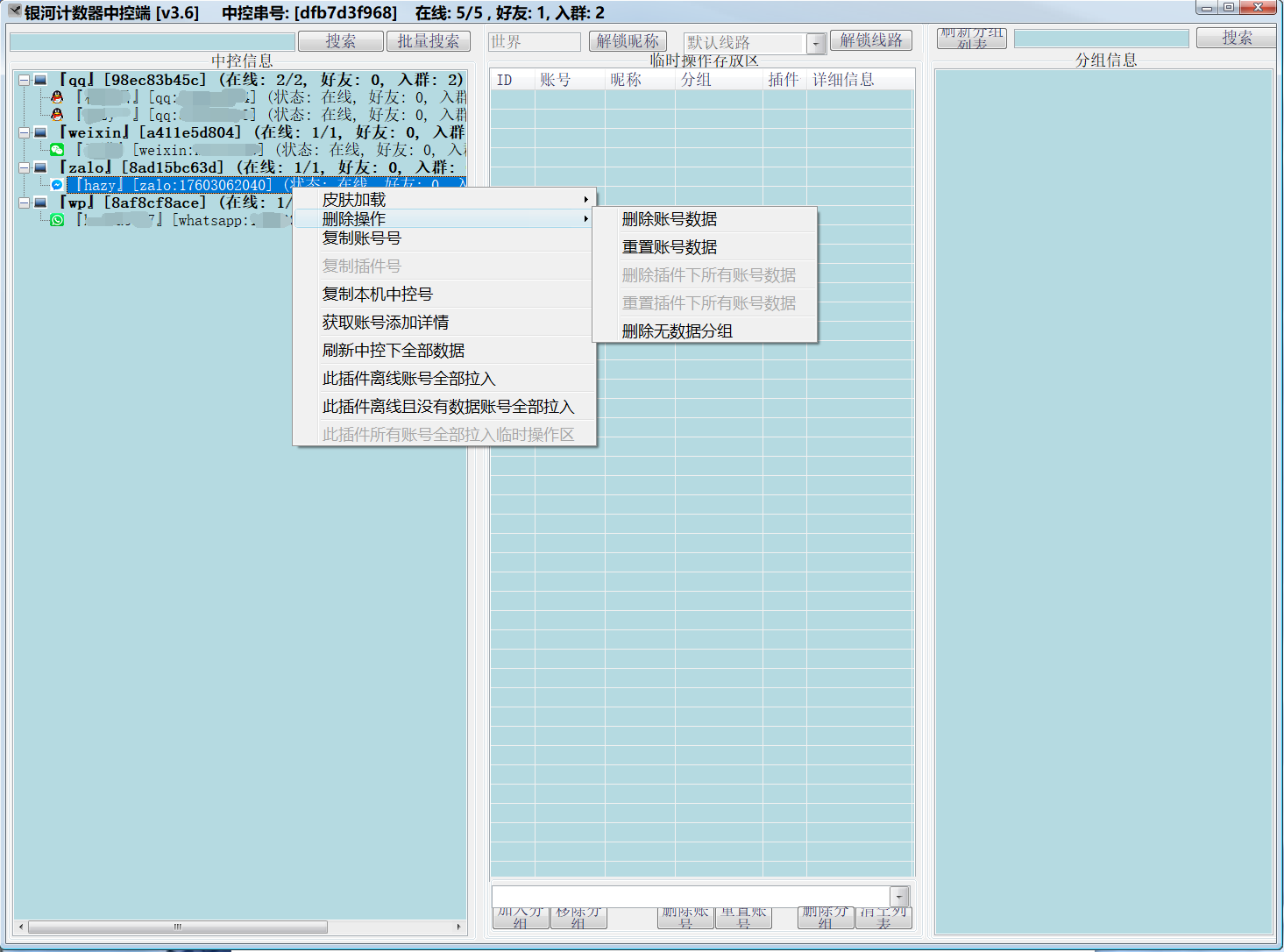This screenshot has width=1284, height=952.
Task: Click the computer icon beside the qq group
Action: pyautogui.click(x=40, y=80)
